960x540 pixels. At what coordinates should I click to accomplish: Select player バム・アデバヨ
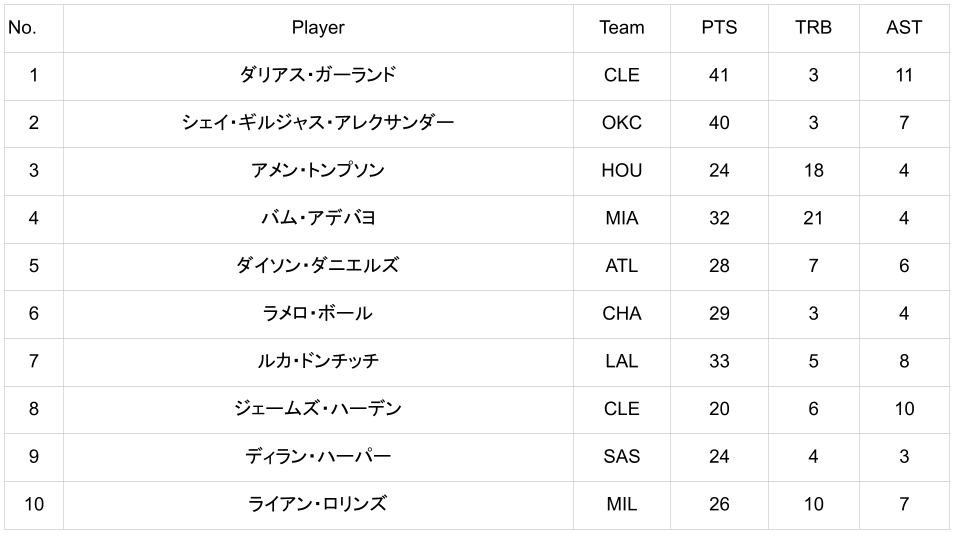click(x=318, y=218)
